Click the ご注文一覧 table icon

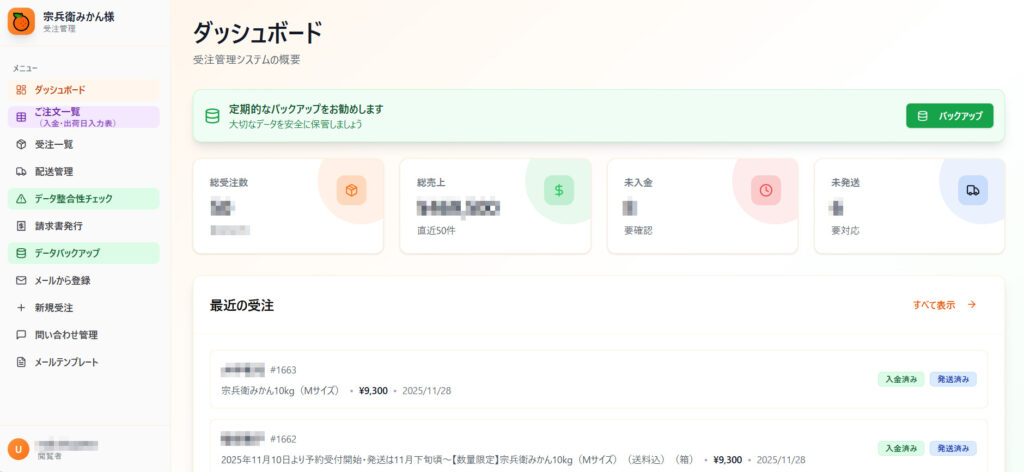21,117
